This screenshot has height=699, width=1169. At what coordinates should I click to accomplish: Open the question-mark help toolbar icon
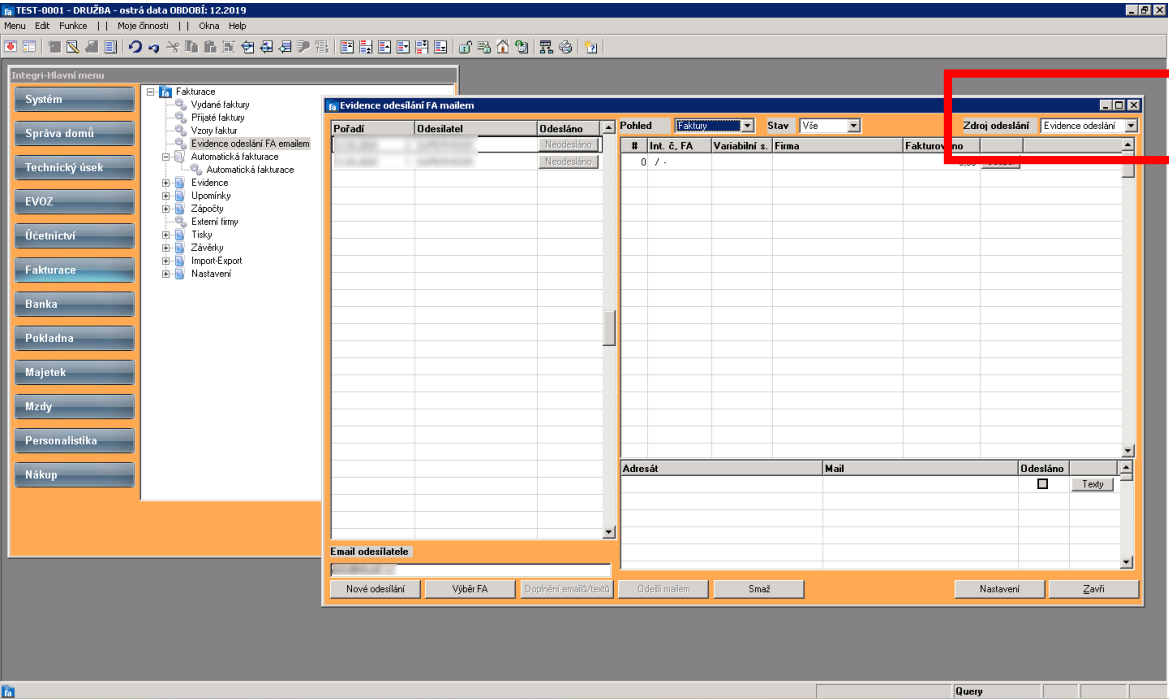tap(591, 47)
